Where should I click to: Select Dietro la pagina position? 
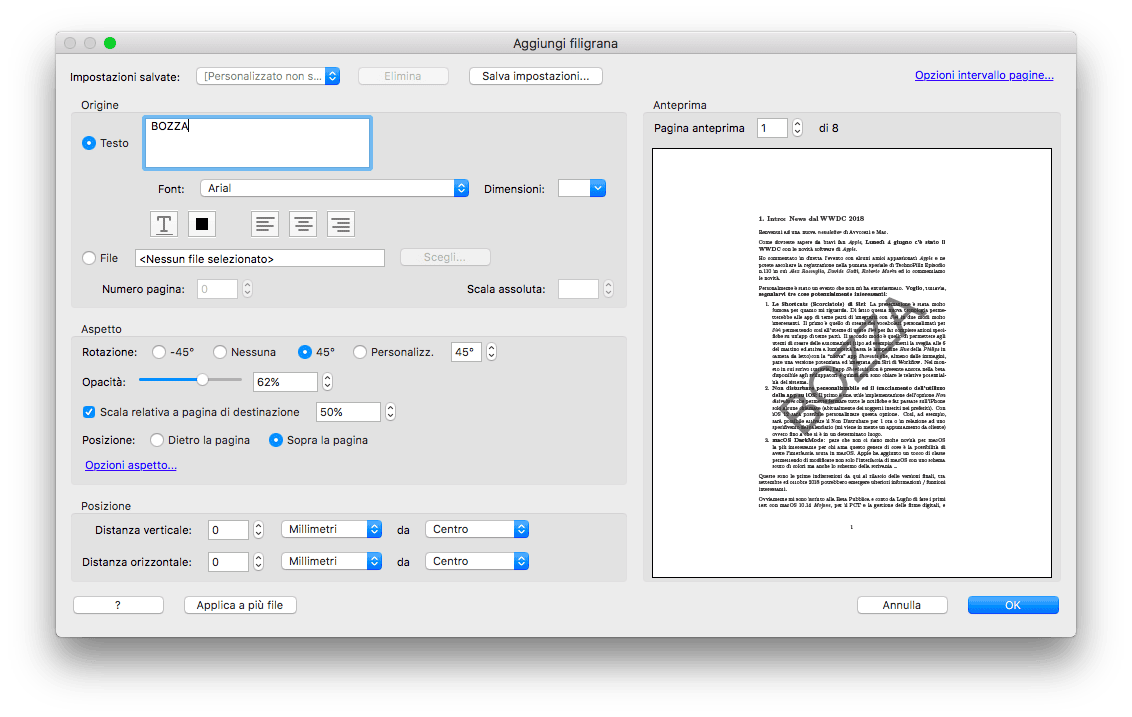coord(157,440)
